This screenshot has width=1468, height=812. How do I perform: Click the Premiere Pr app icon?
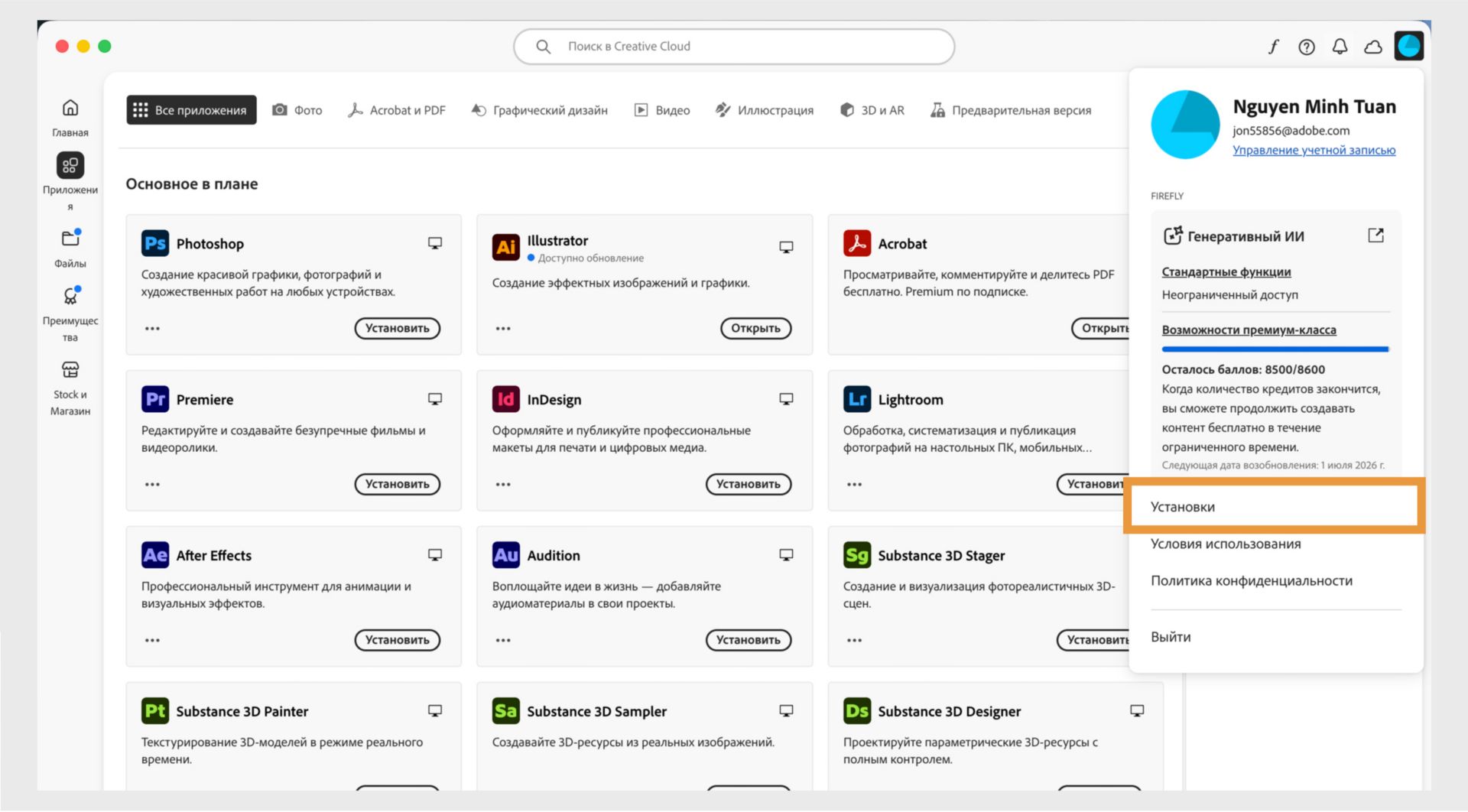[x=155, y=399]
